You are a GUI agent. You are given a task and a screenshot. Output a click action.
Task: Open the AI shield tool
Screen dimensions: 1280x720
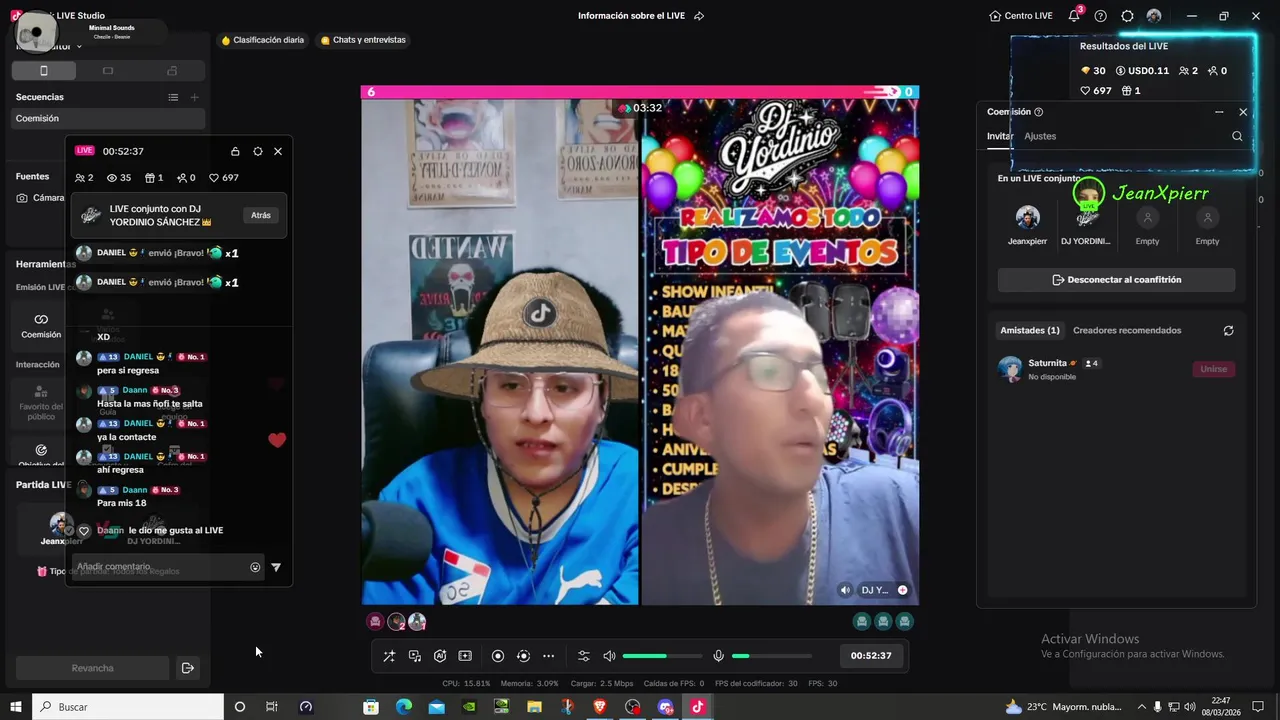440,656
